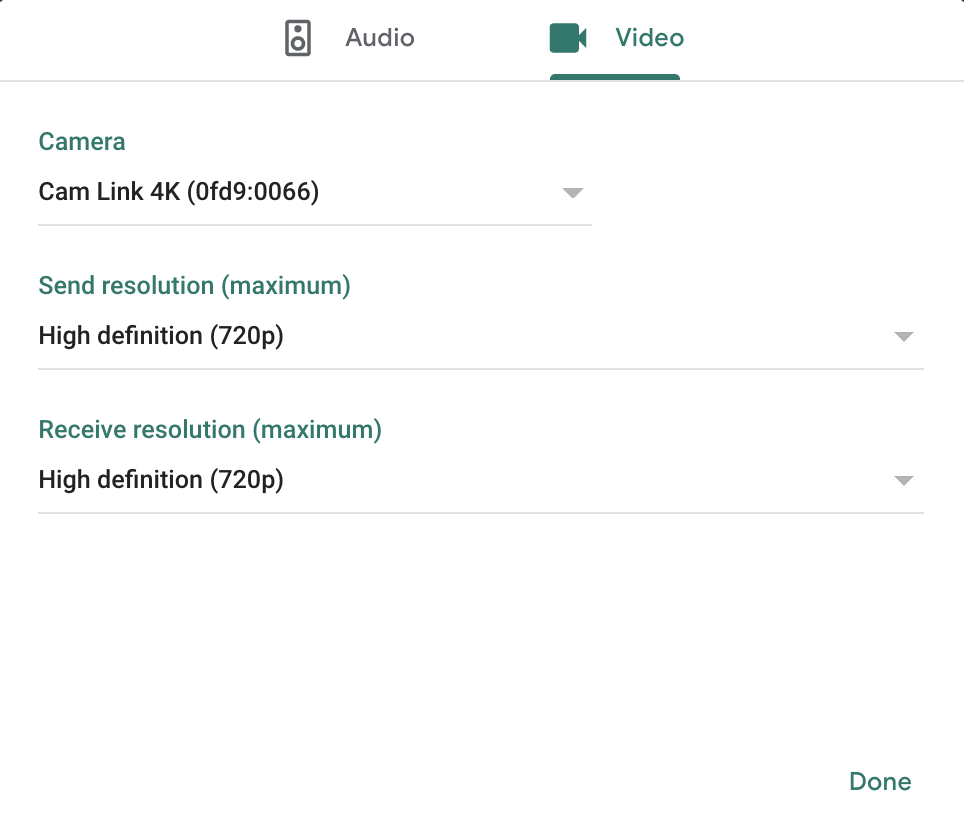Switch to the Audio tab

click(349, 38)
